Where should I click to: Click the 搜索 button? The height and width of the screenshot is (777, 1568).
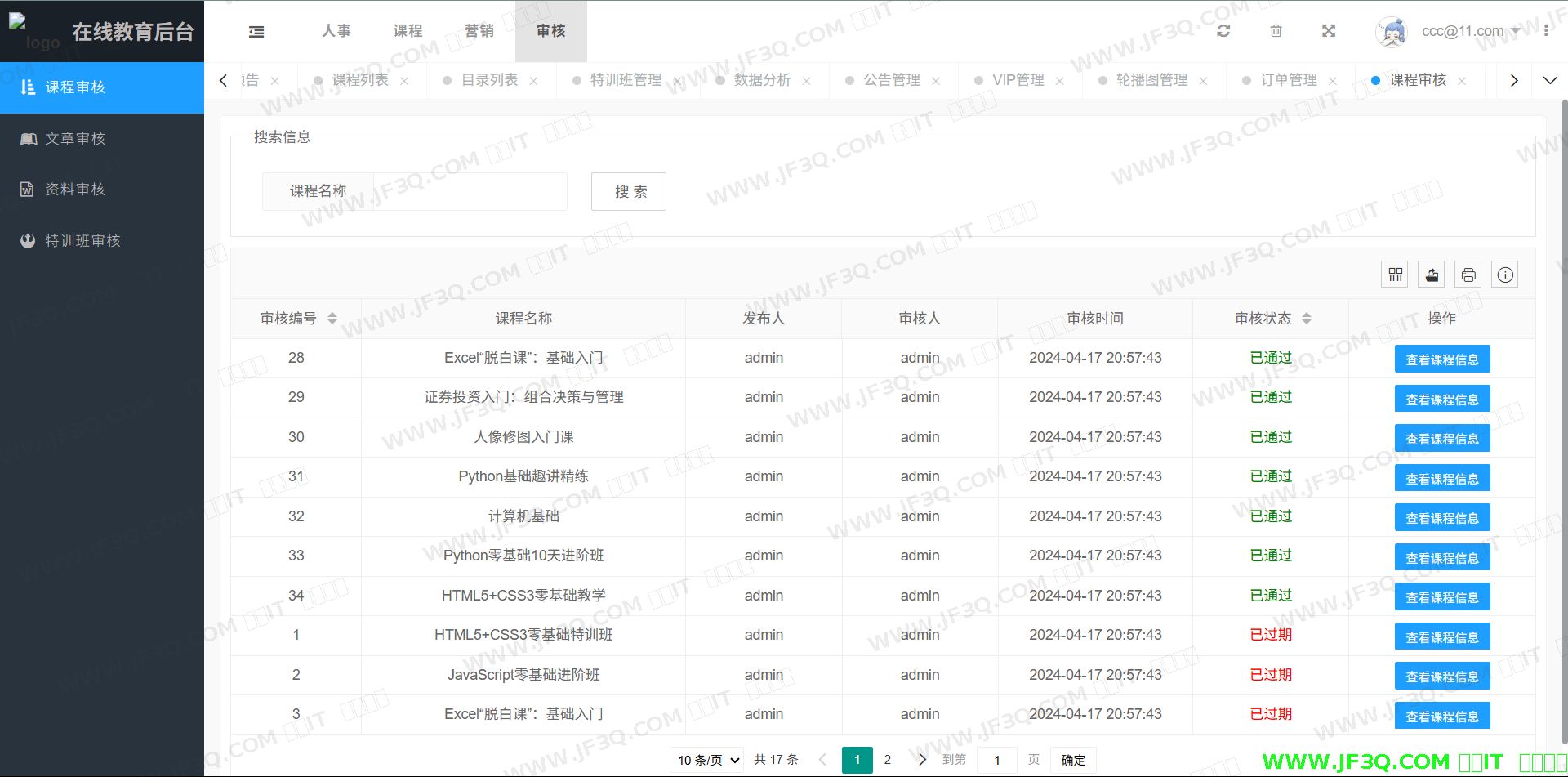coord(629,191)
